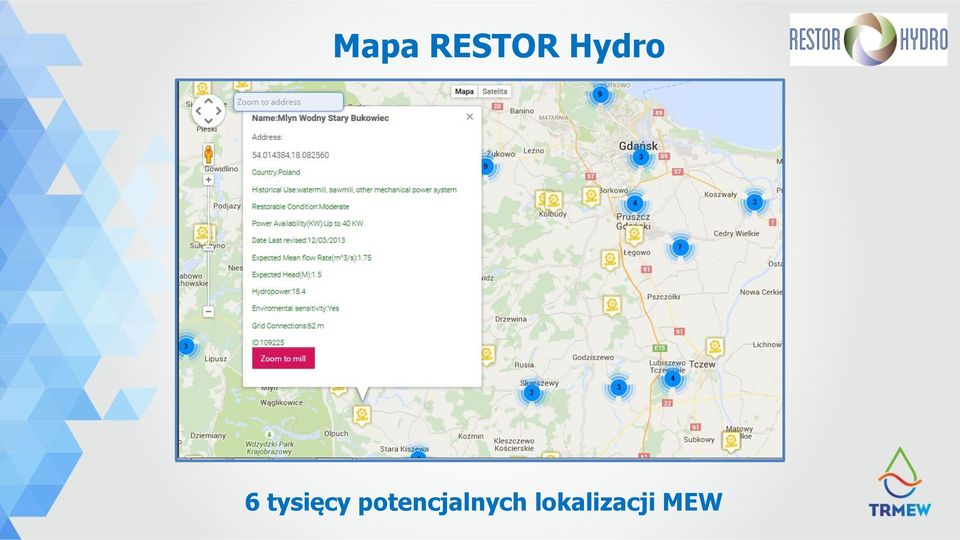The width and height of the screenshot is (960, 540).
Task: Switch map view to Satelita
Action: pyautogui.click(x=495, y=91)
